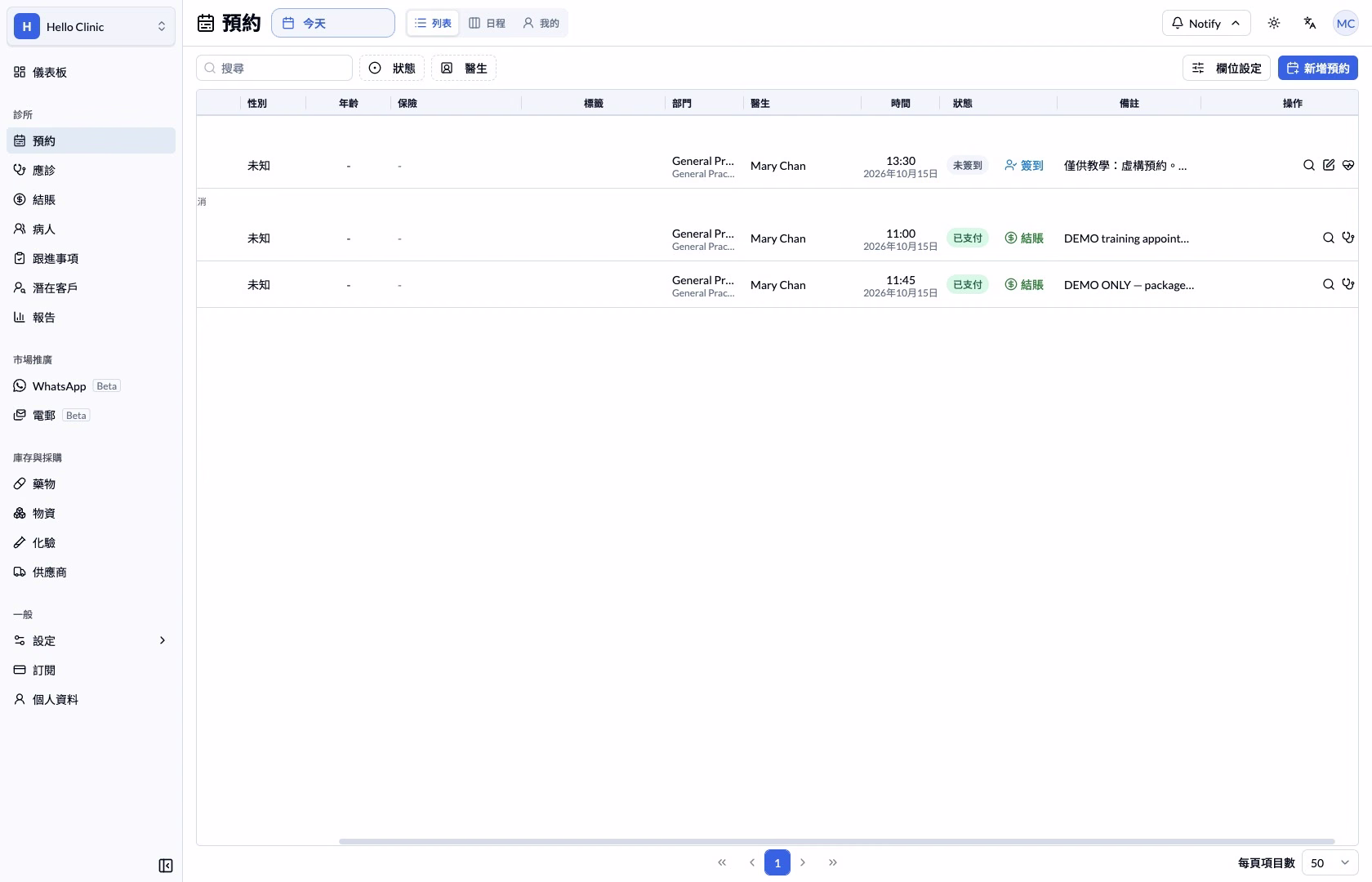Click the stethoscope icon in the 11:00 row

tap(1348, 238)
